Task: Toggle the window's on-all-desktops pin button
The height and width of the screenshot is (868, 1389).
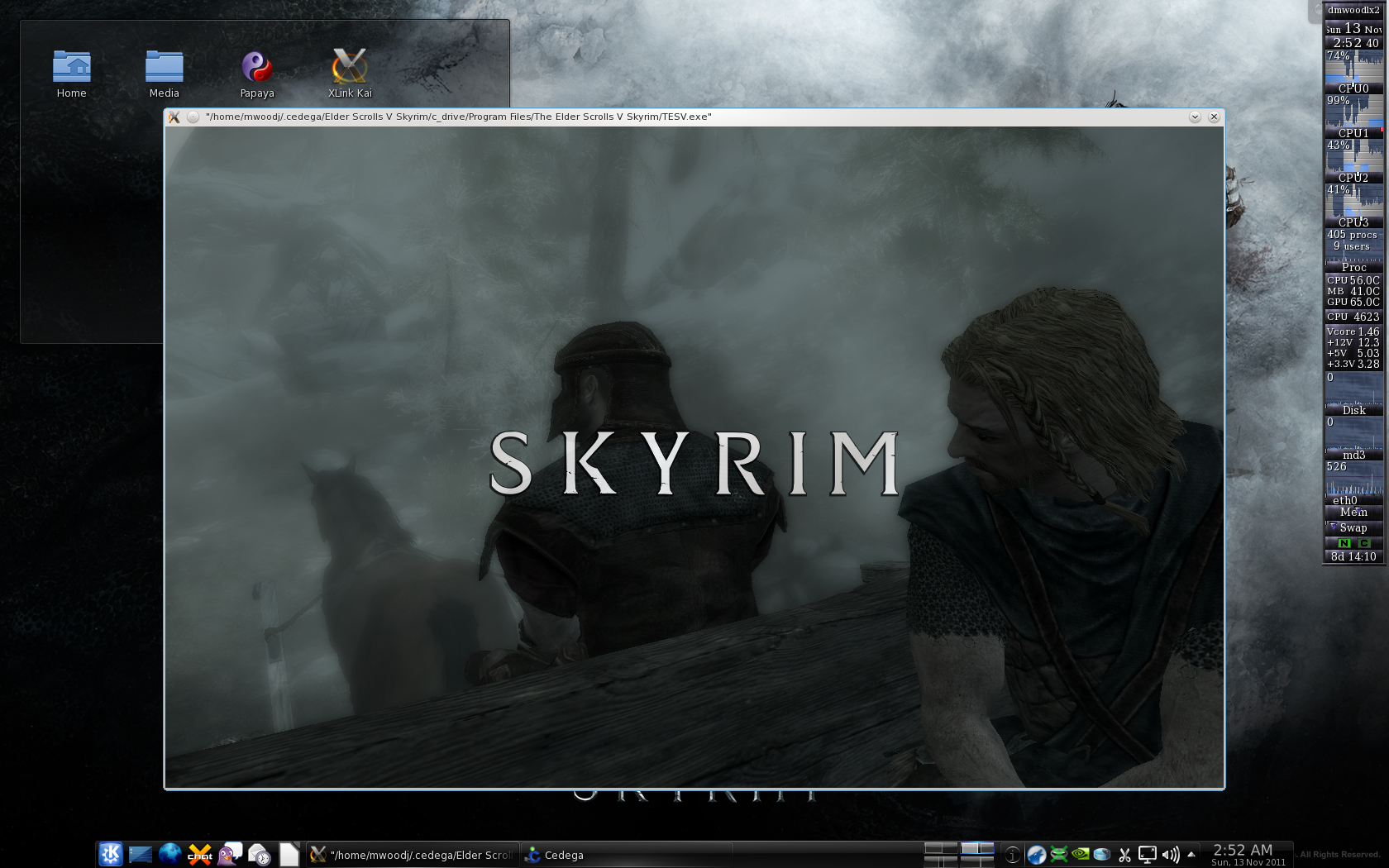Action: [x=193, y=117]
